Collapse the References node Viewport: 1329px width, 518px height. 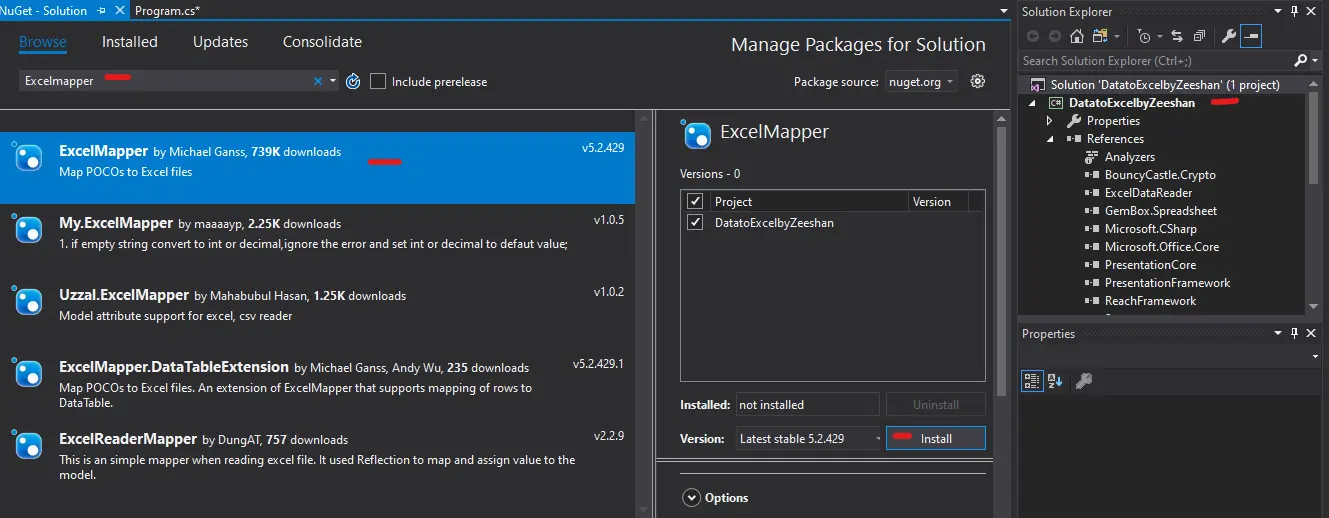pos(1050,139)
